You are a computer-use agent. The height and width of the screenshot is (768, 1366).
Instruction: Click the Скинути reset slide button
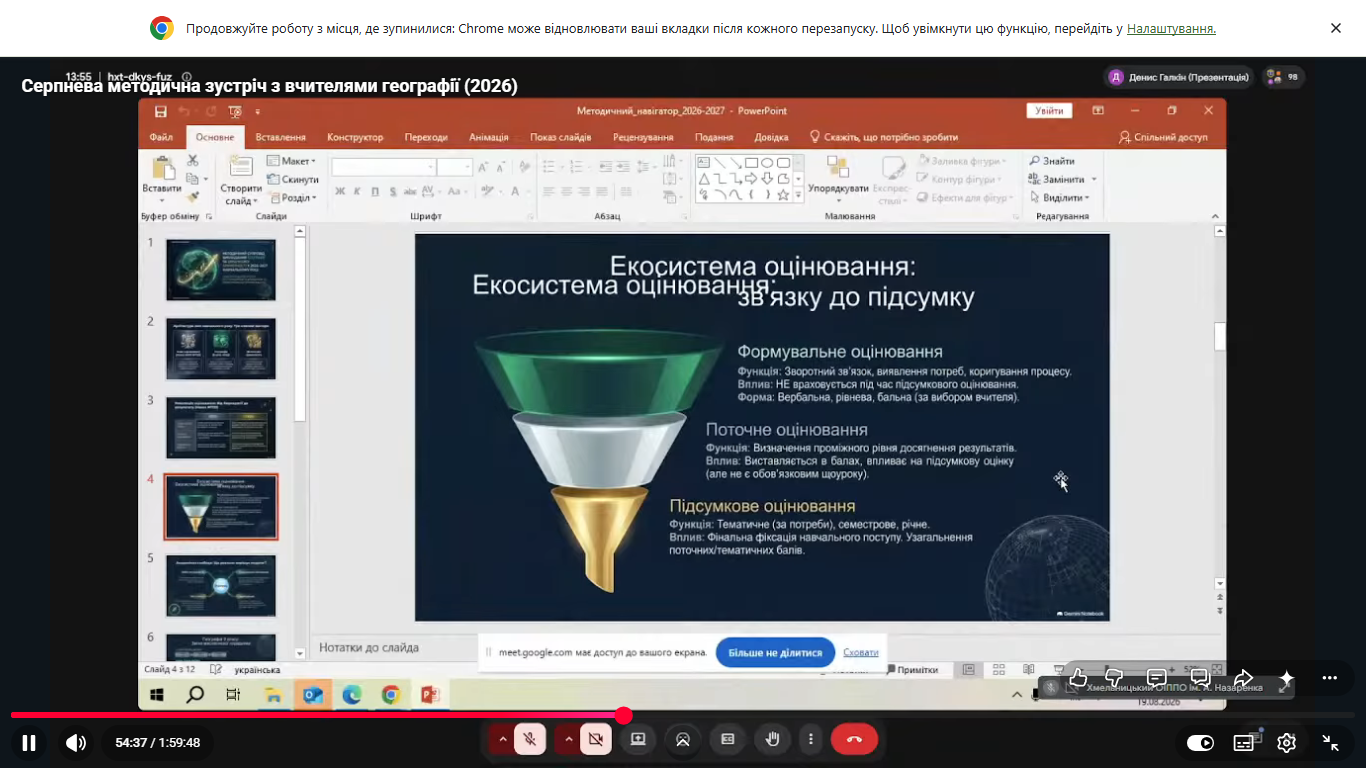click(293, 179)
